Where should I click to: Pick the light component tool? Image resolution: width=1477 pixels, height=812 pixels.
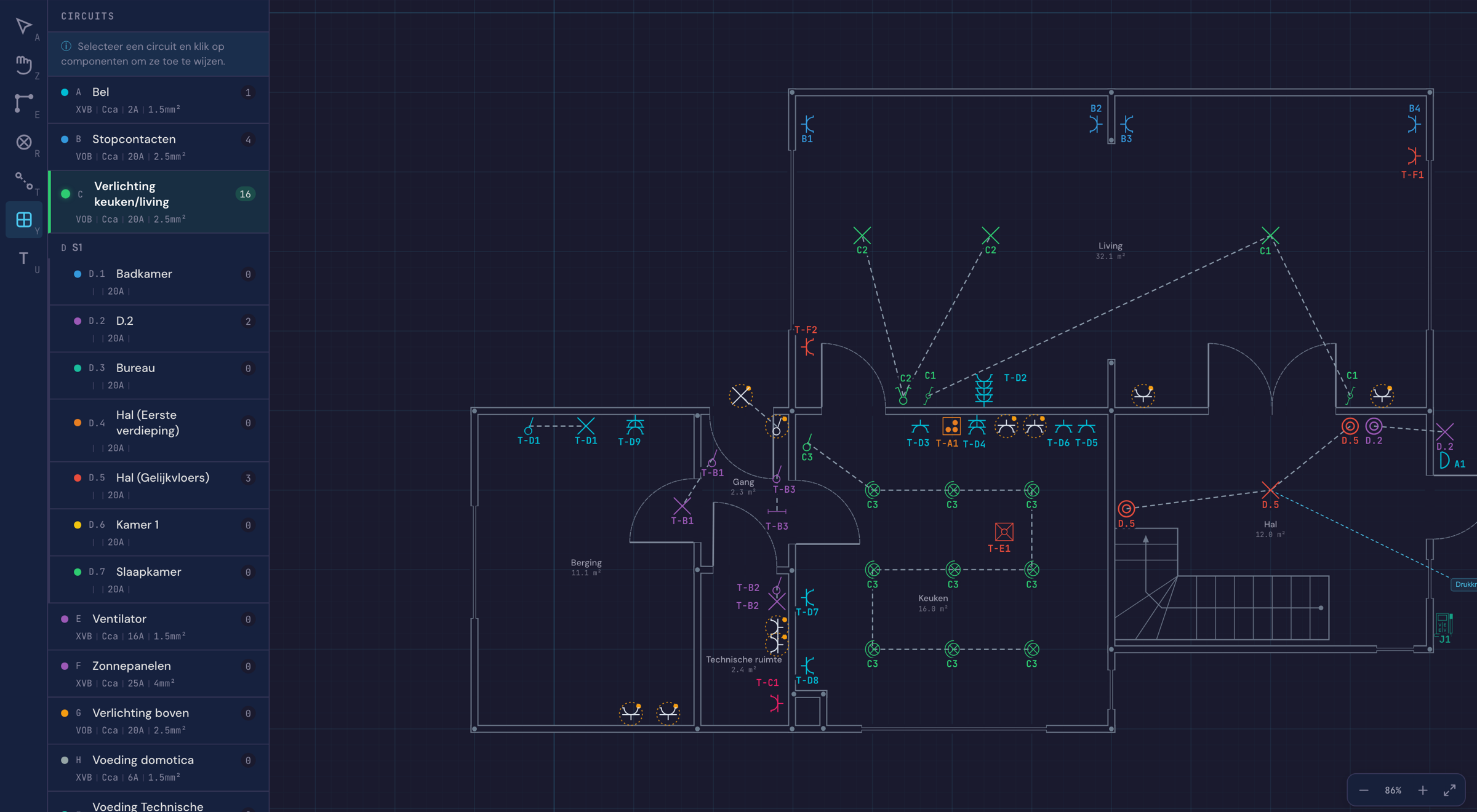(24, 142)
